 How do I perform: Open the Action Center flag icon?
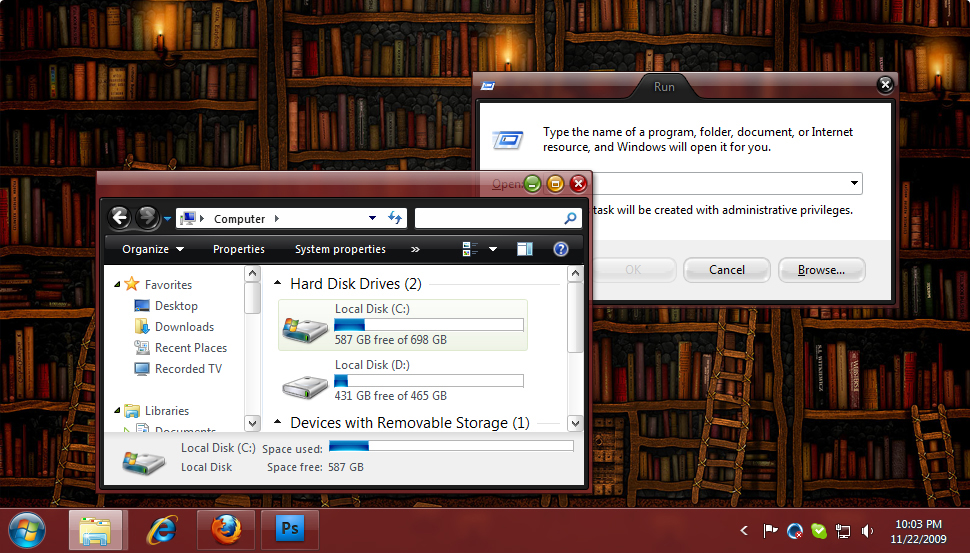pos(771,531)
